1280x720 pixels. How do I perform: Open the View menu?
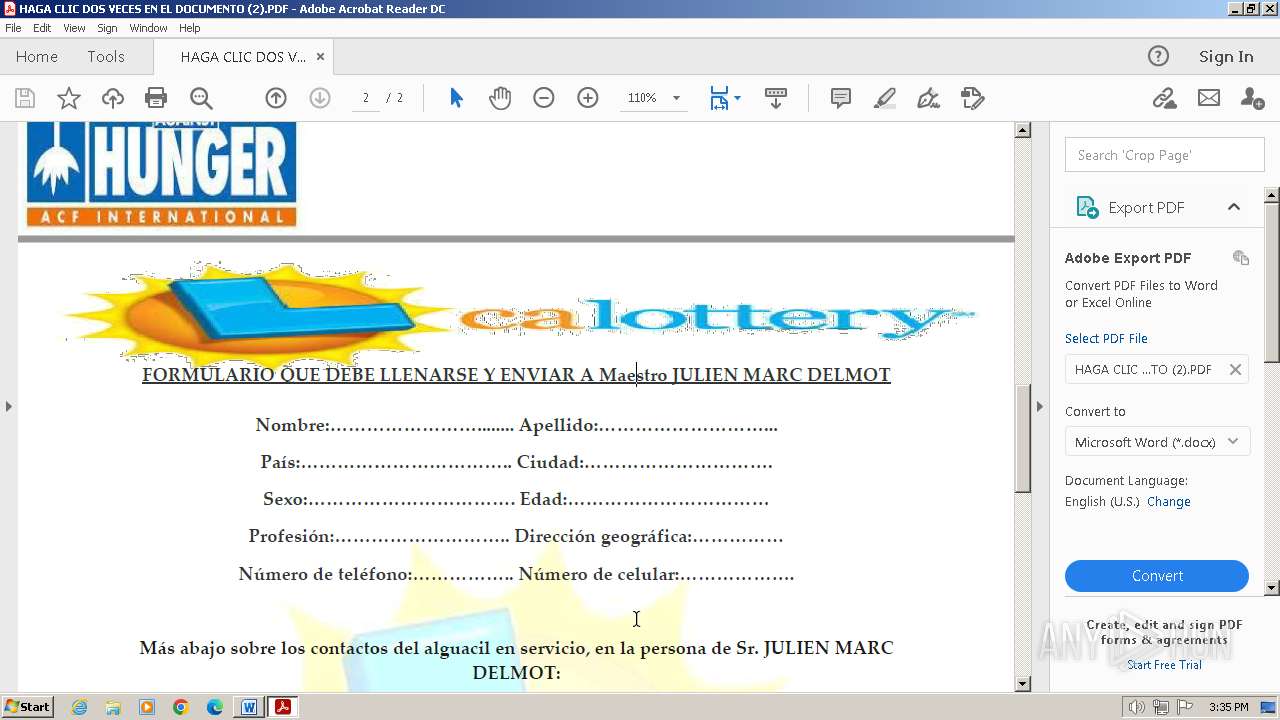(74, 28)
